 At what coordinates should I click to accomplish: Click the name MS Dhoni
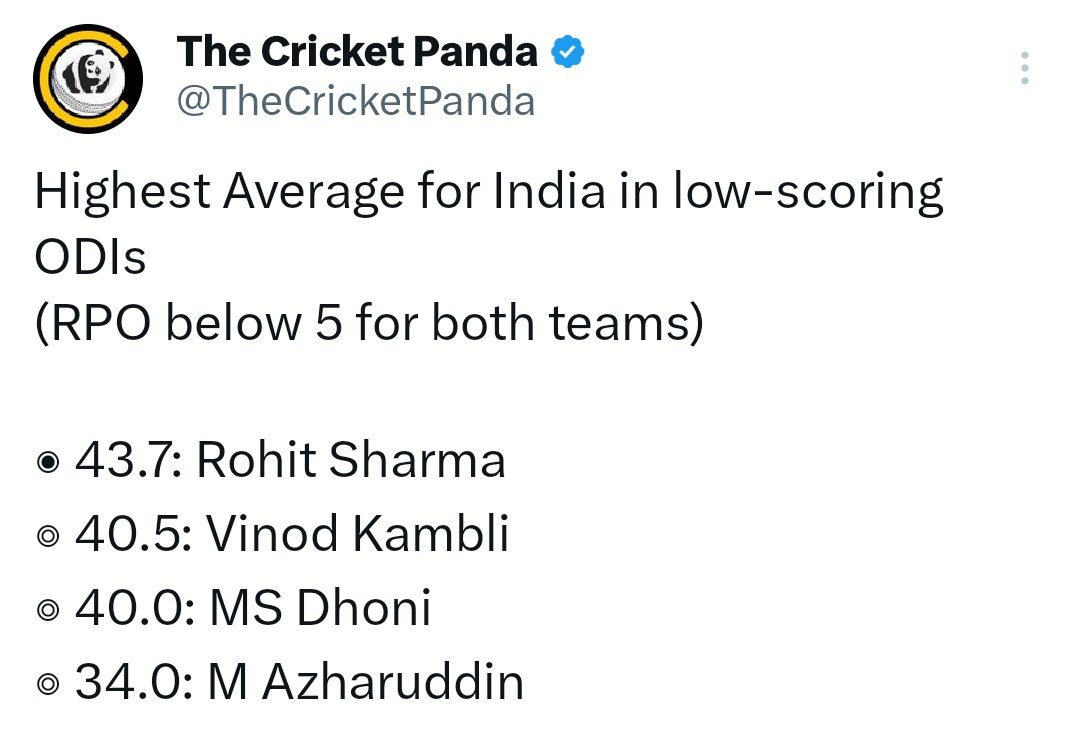(x=320, y=608)
